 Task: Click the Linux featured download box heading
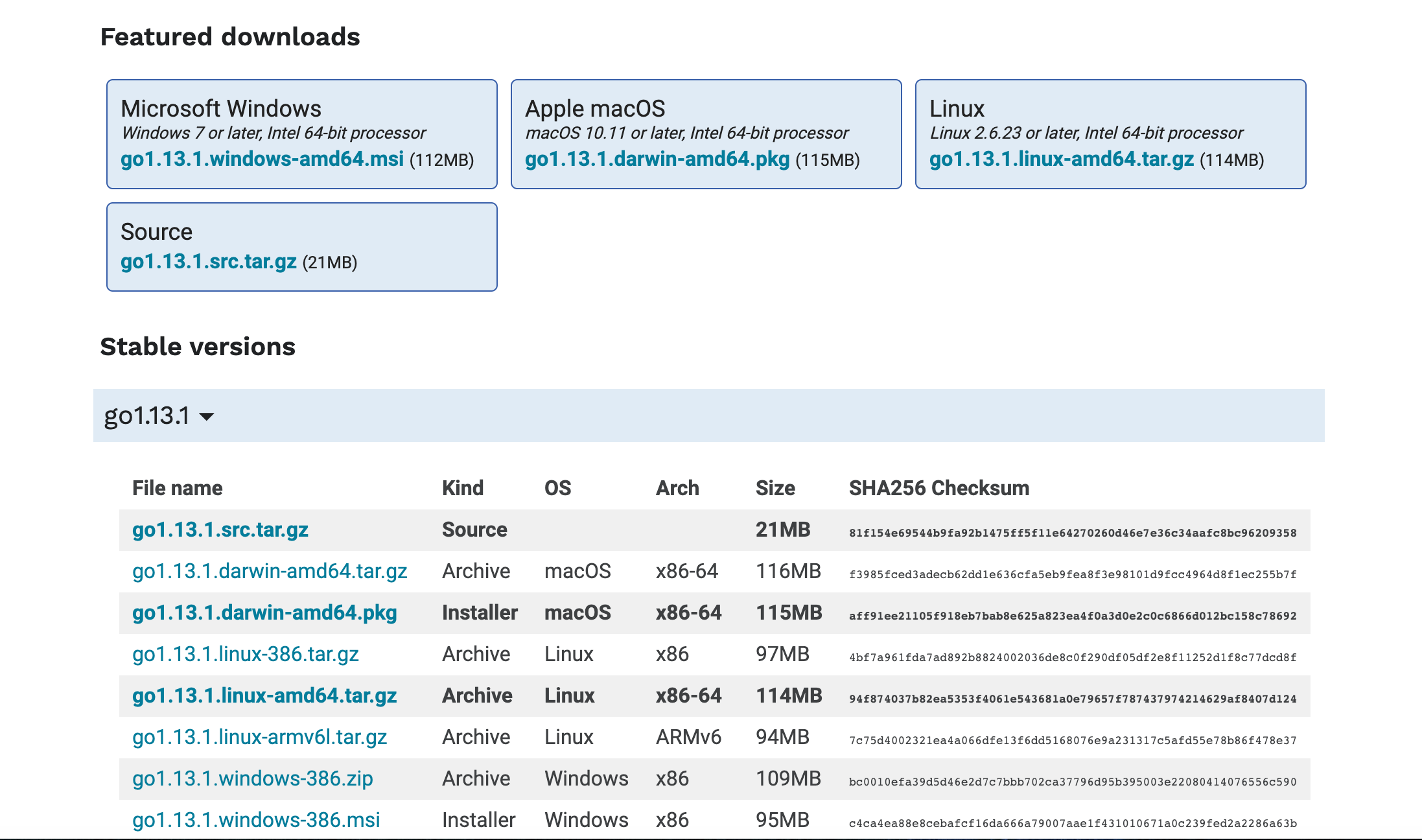[957, 108]
